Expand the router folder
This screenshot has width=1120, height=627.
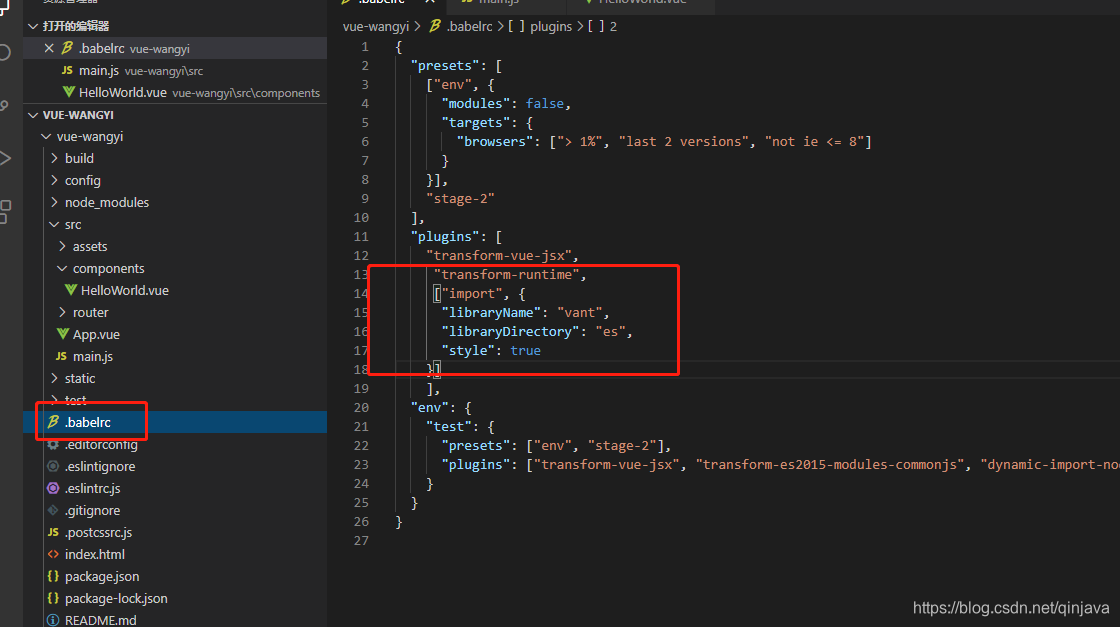pos(62,312)
